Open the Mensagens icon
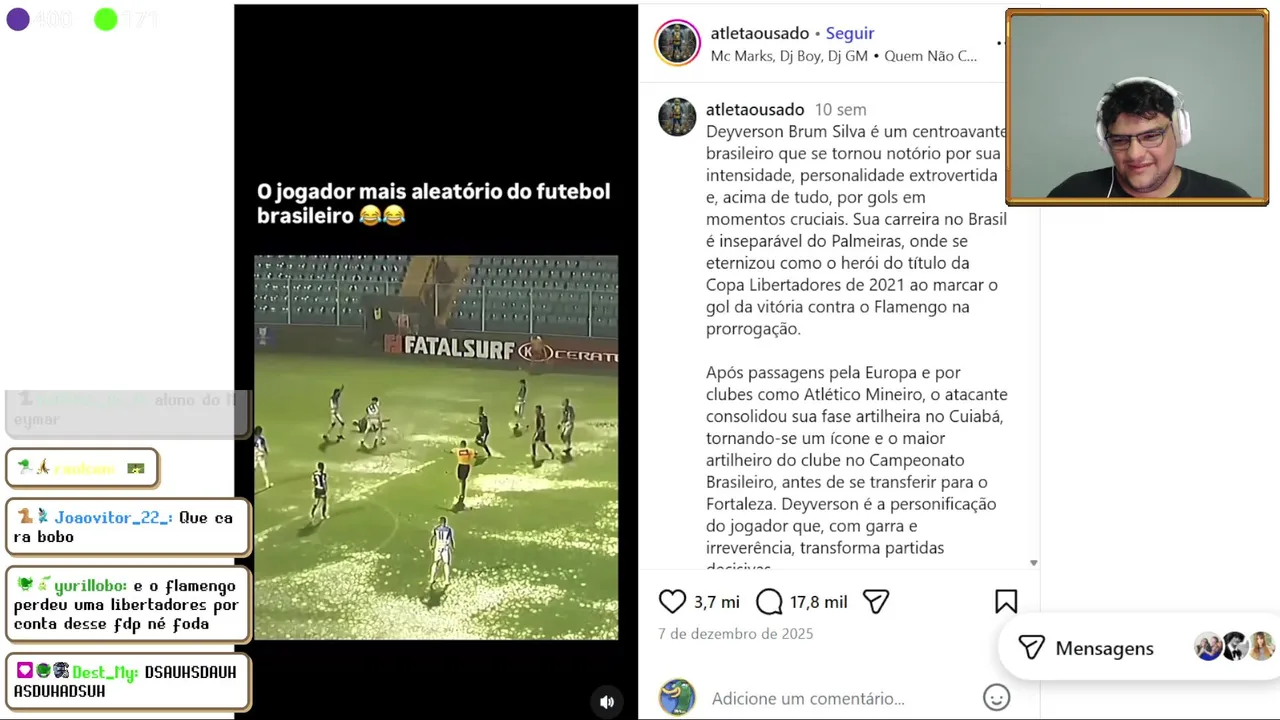Viewport: 1280px width, 720px height. (1031, 648)
